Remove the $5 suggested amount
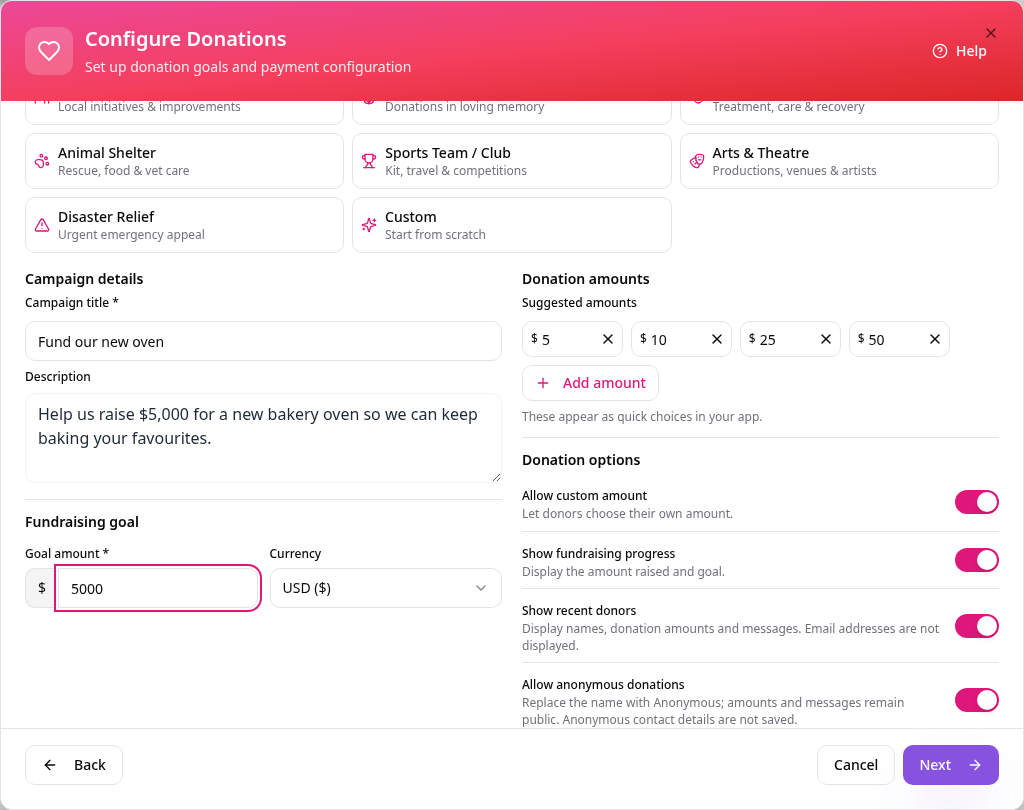The height and width of the screenshot is (810, 1024). pos(608,339)
